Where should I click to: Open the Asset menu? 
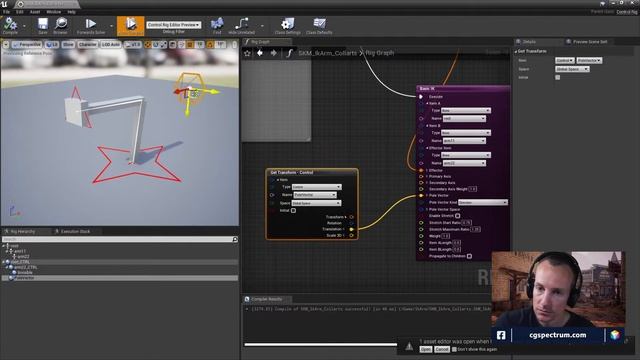[x=35, y=12]
